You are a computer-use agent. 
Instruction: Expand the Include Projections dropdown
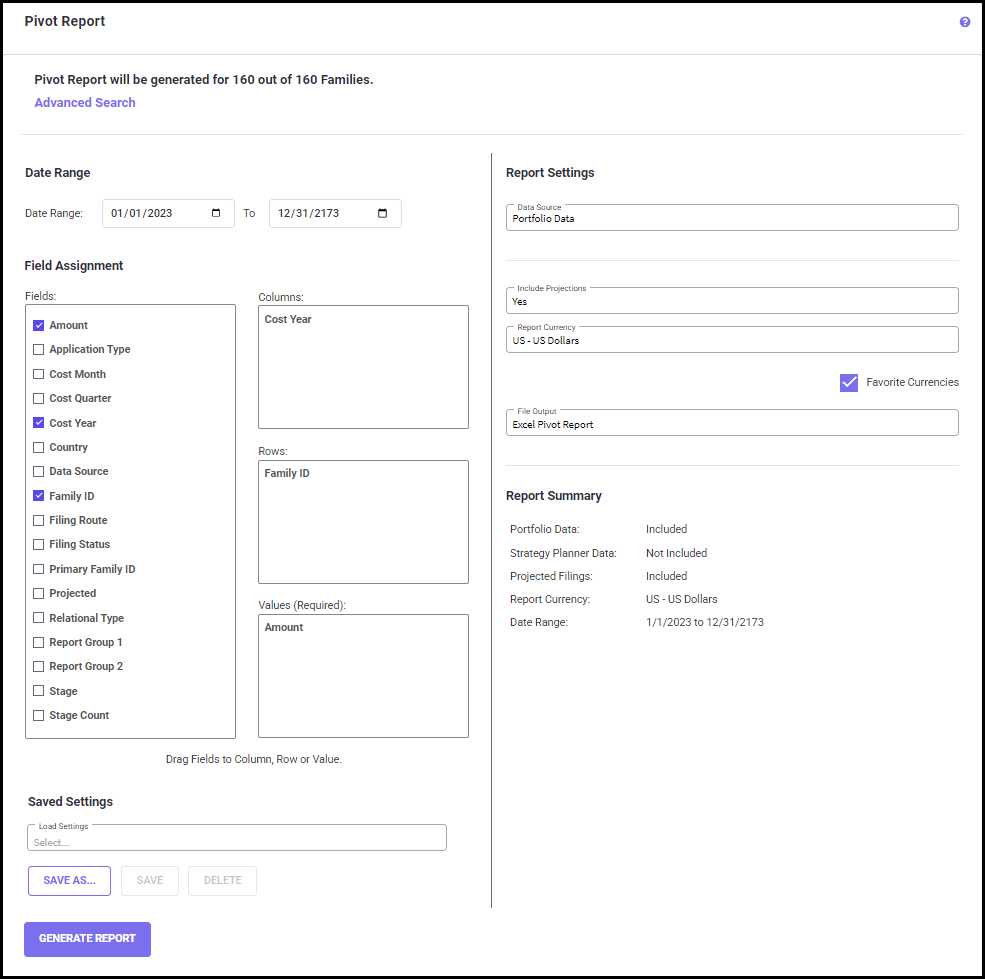pyautogui.click(x=732, y=301)
